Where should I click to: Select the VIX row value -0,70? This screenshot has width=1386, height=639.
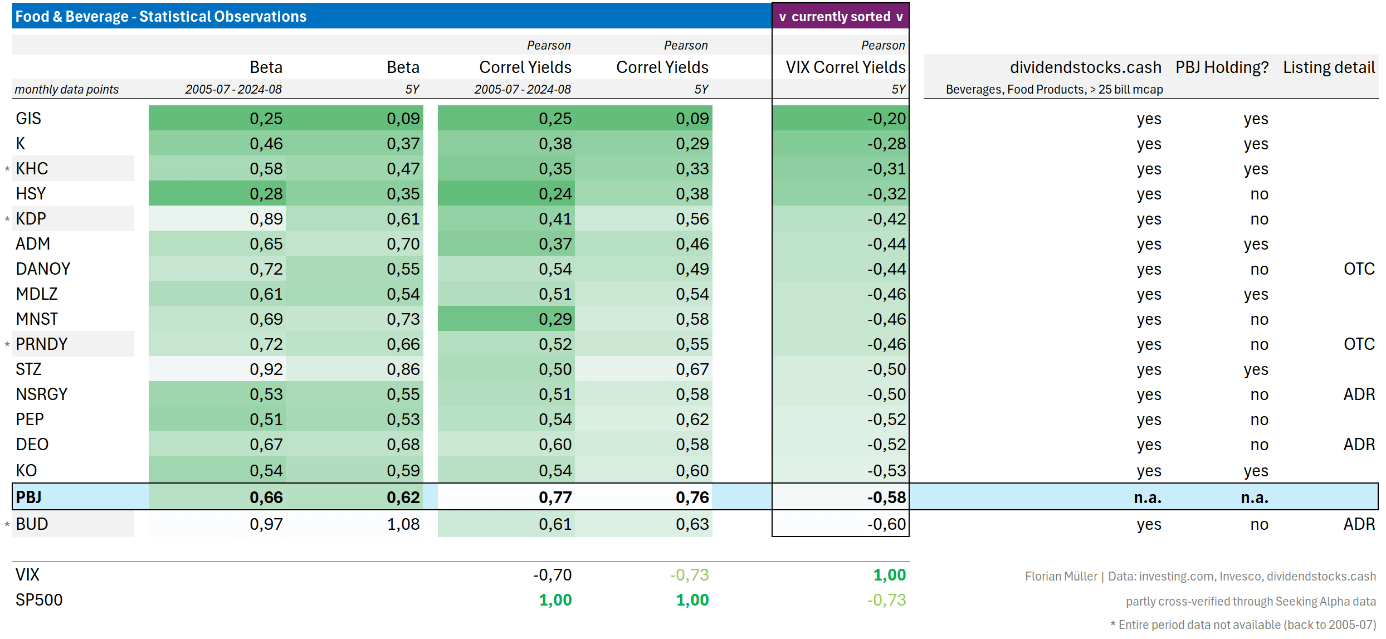coord(551,575)
